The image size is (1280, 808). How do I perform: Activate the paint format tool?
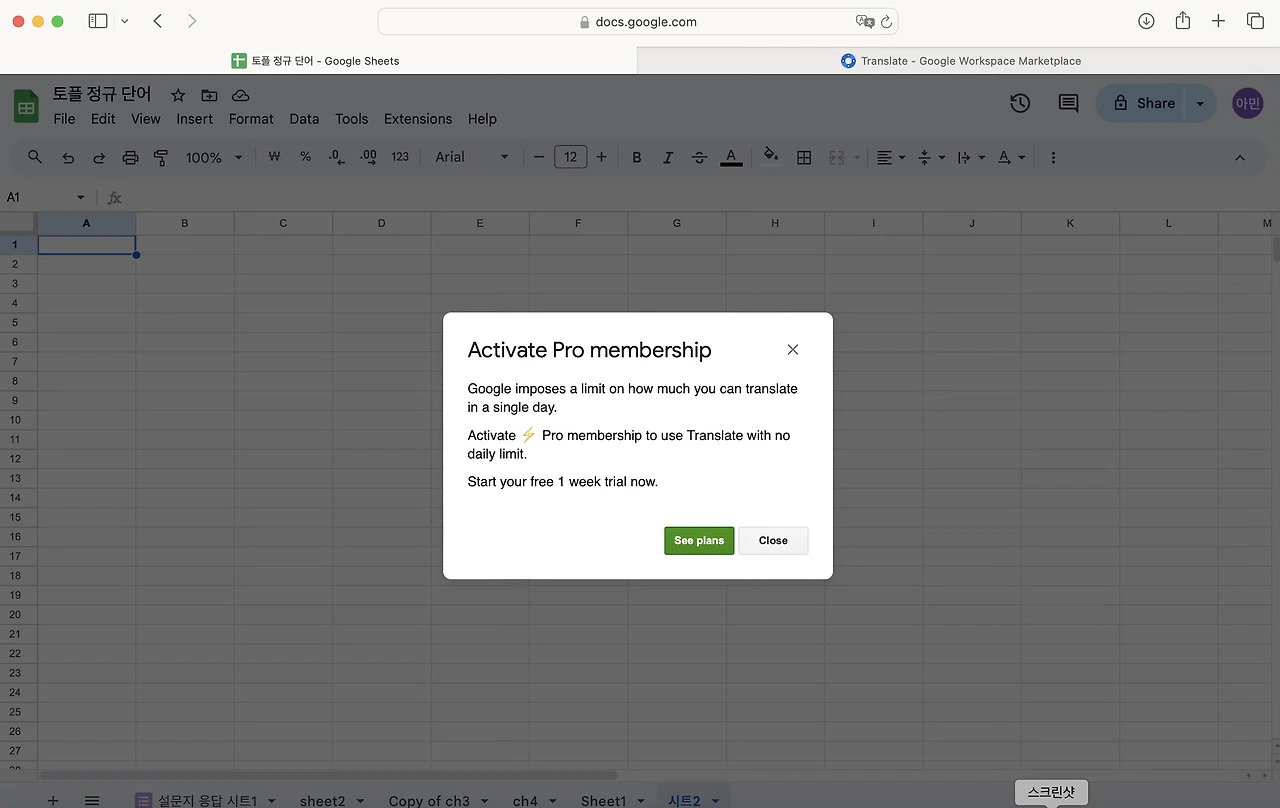pos(161,157)
